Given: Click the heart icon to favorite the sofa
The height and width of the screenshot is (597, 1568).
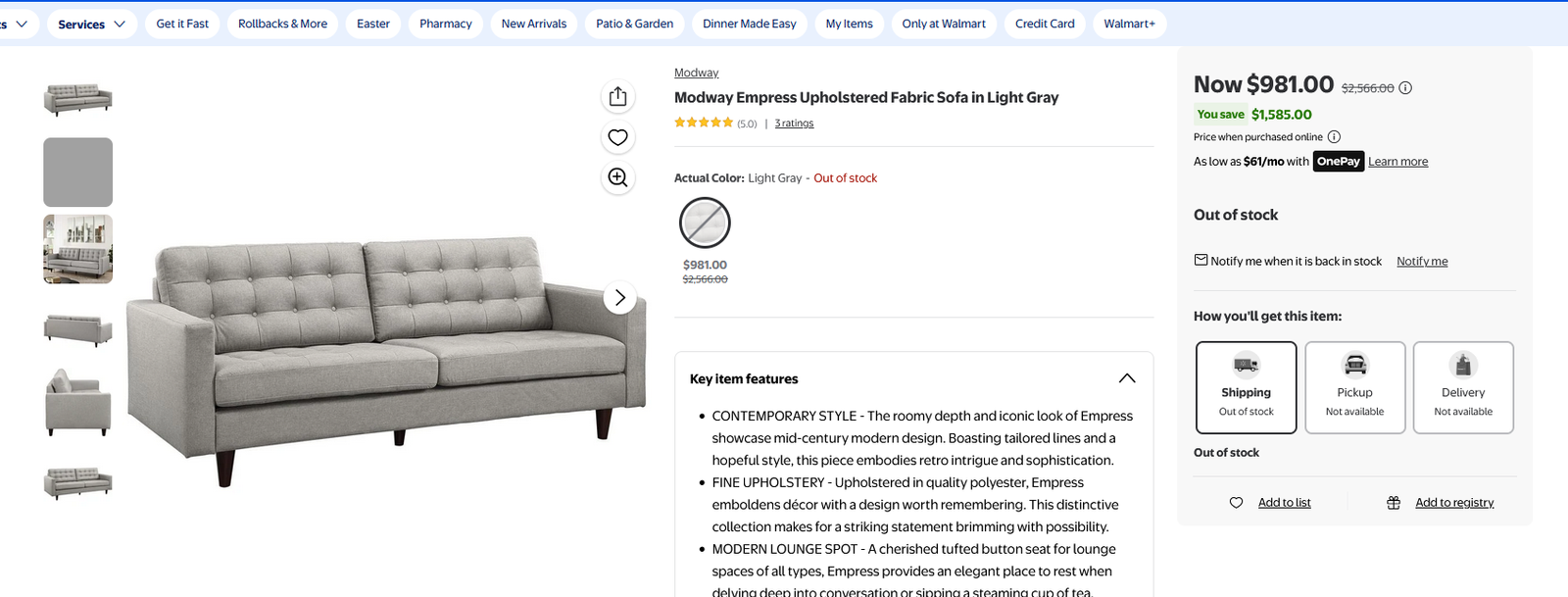Looking at the screenshot, I should coord(617,137).
